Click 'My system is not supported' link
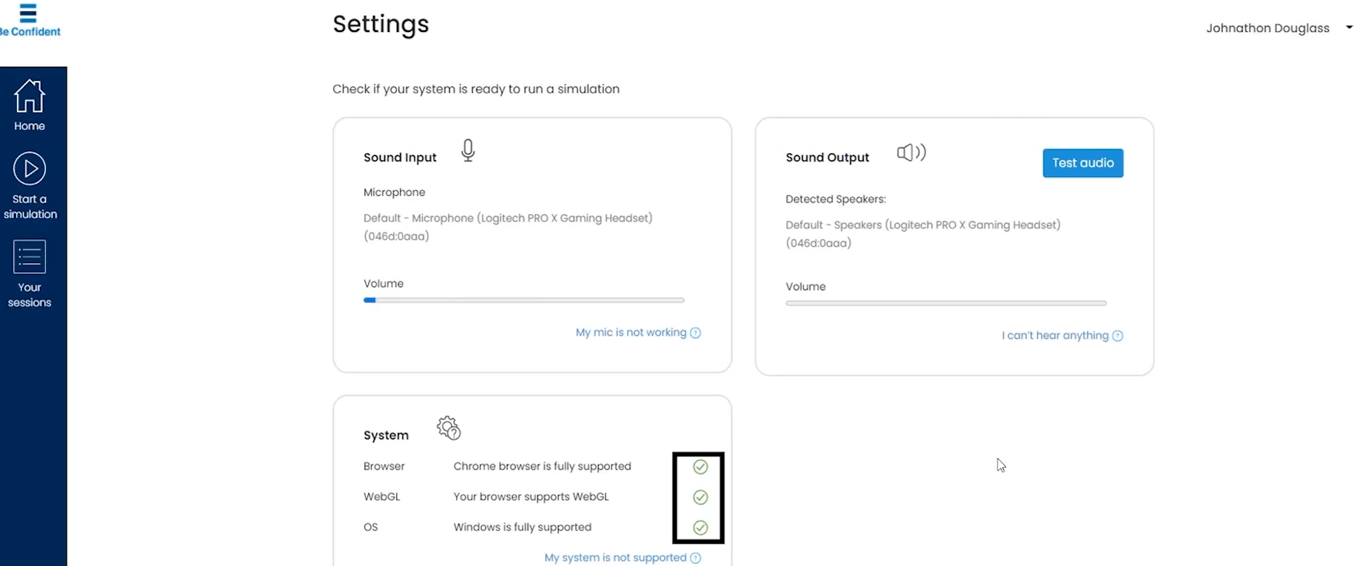Viewport: 1366px width, 566px height. coord(615,558)
